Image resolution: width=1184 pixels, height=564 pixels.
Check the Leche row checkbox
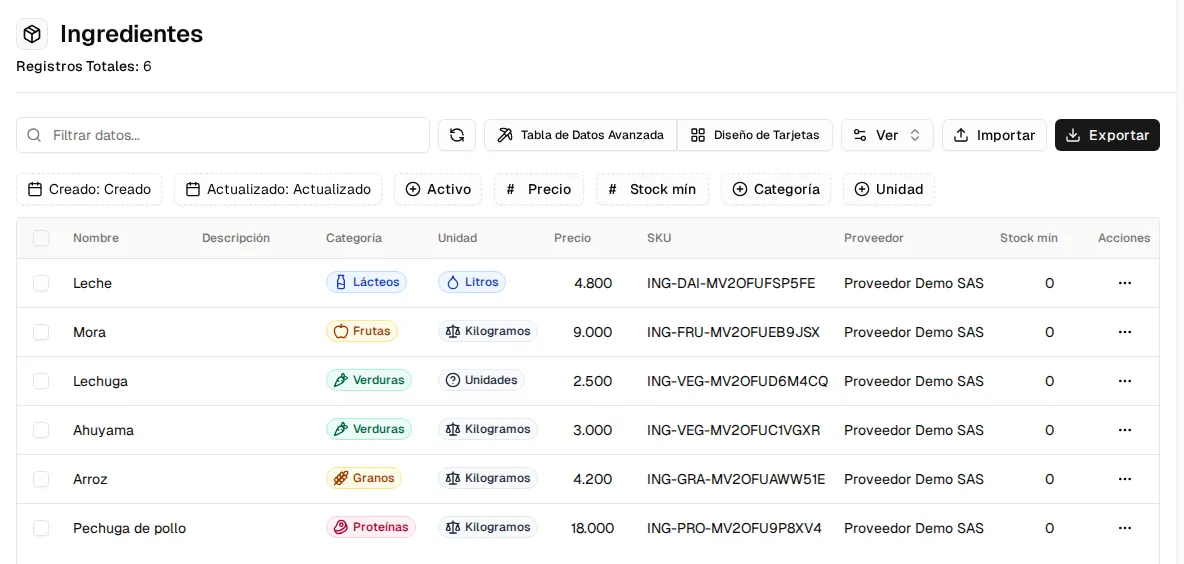point(41,283)
